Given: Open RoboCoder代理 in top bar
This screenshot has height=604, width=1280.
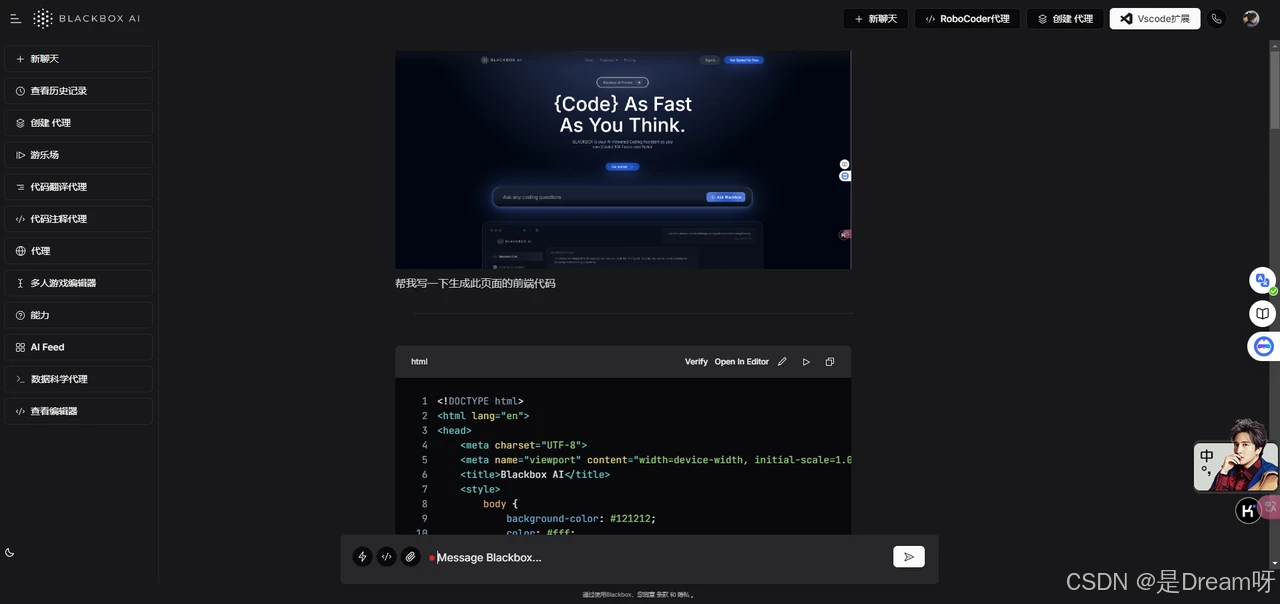Looking at the screenshot, I should (x=967, y=19).
